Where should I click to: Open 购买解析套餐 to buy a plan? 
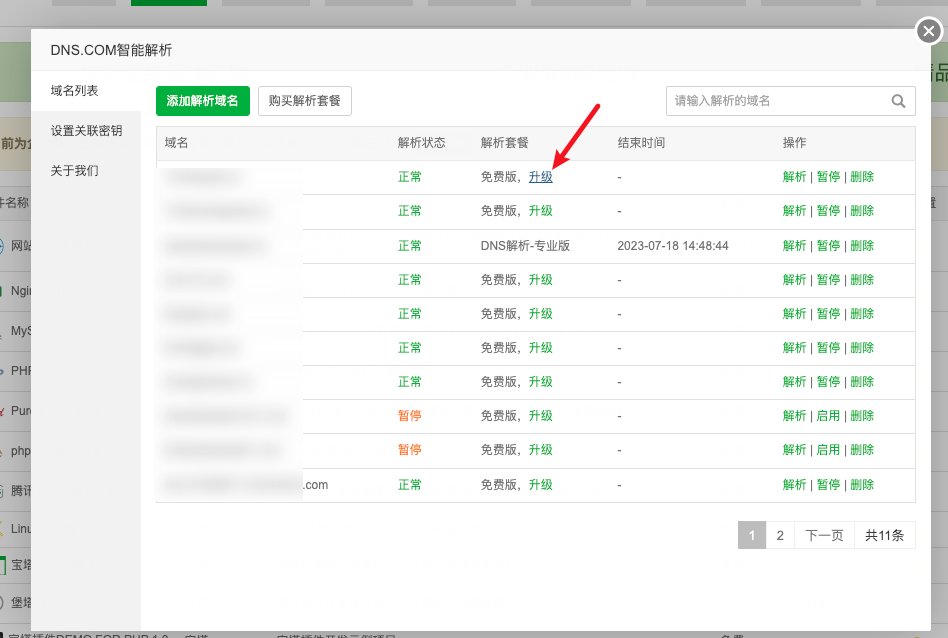pyautogui.click(x=305, y=101)
